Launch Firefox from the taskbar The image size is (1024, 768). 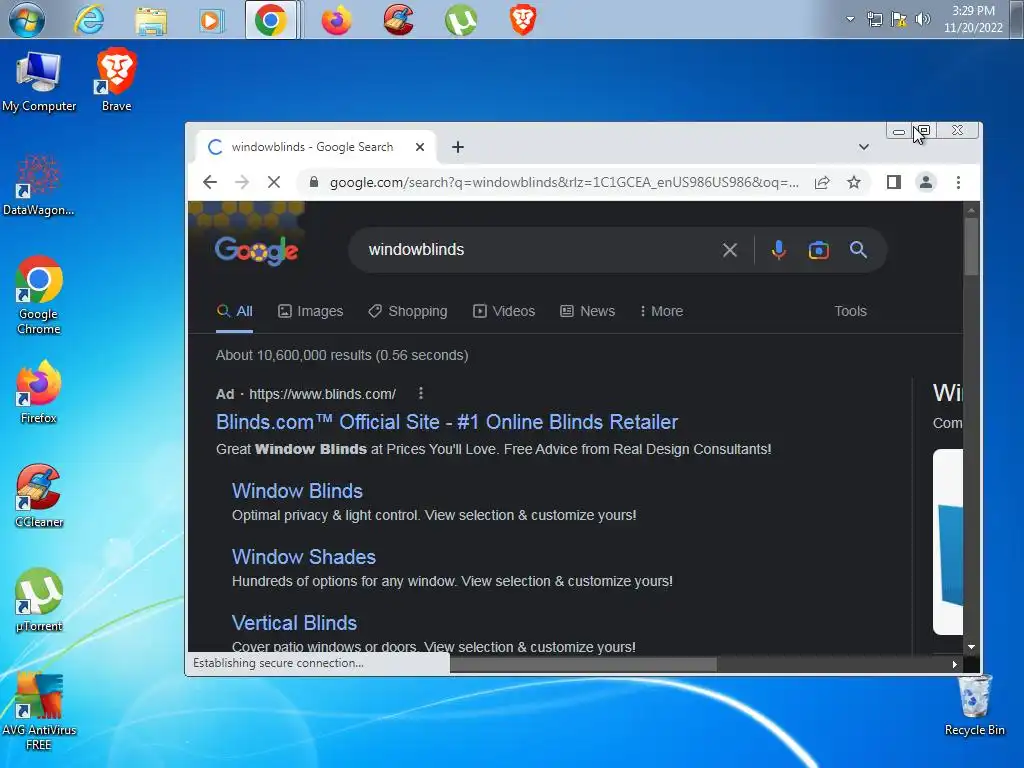tap(336, 20)
